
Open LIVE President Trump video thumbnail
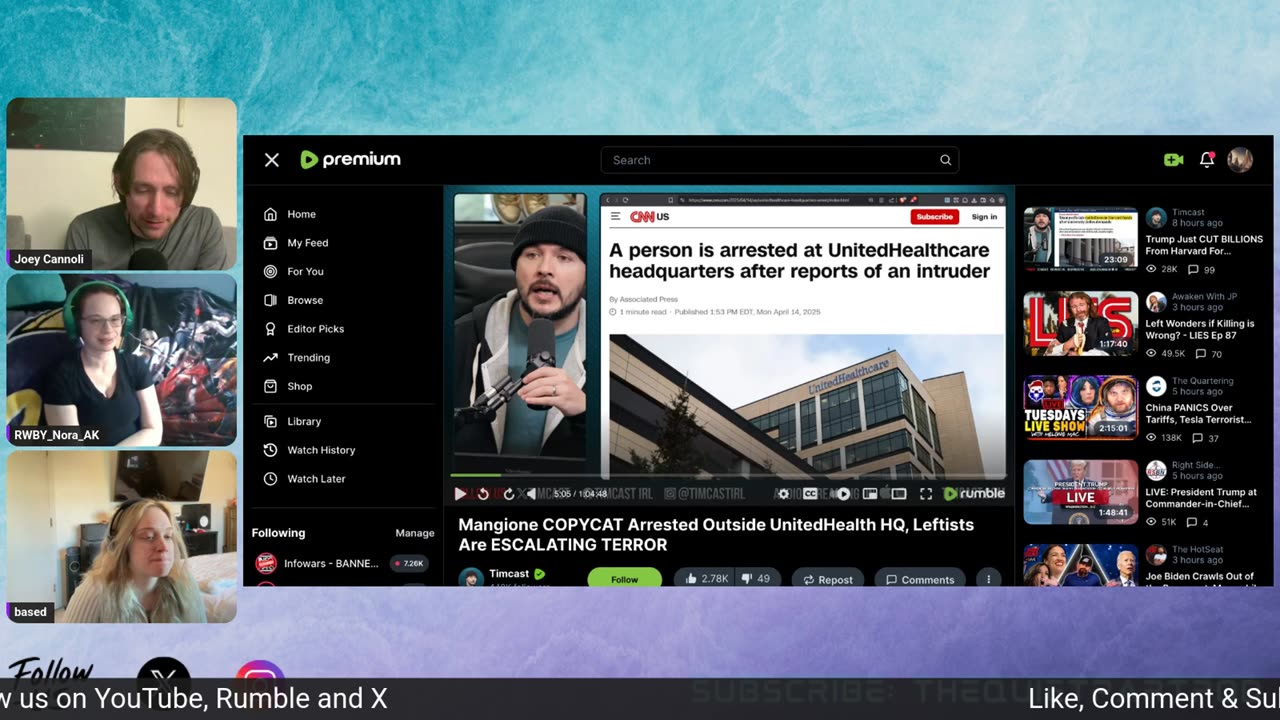point(1080,491)
